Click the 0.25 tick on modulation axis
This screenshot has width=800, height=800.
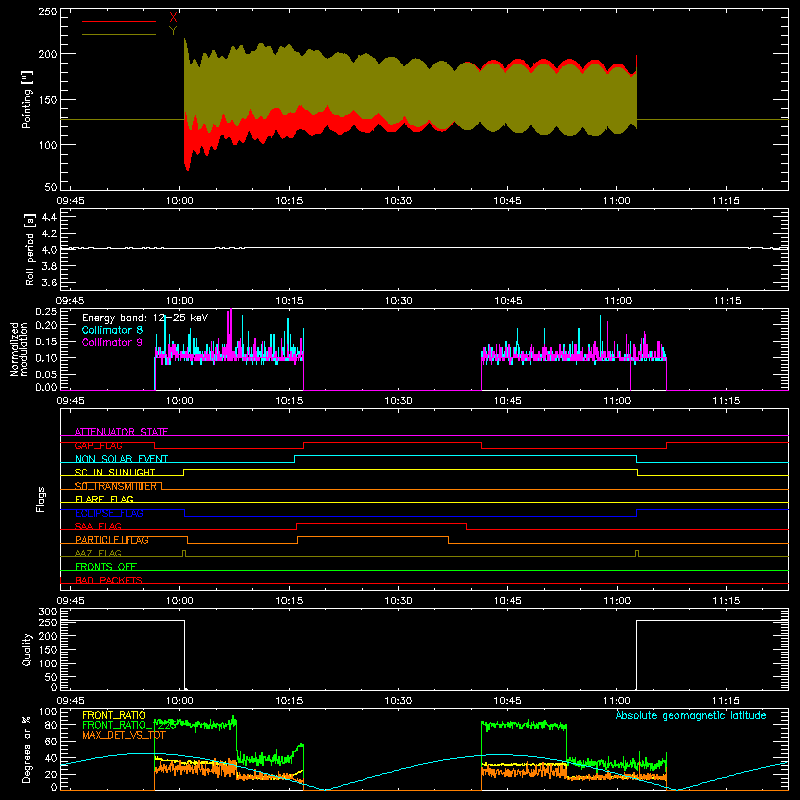click(46, 311)
